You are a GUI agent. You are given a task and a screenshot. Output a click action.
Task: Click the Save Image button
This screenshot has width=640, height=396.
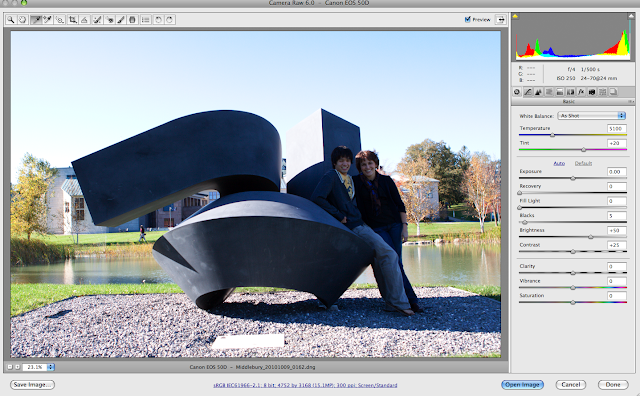click(32, 385)
